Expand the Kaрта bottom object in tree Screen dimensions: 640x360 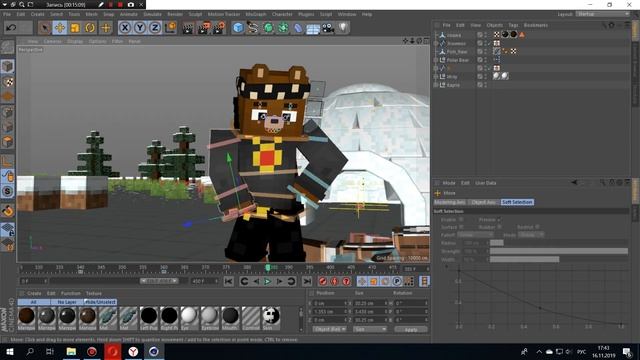point(436,85)
